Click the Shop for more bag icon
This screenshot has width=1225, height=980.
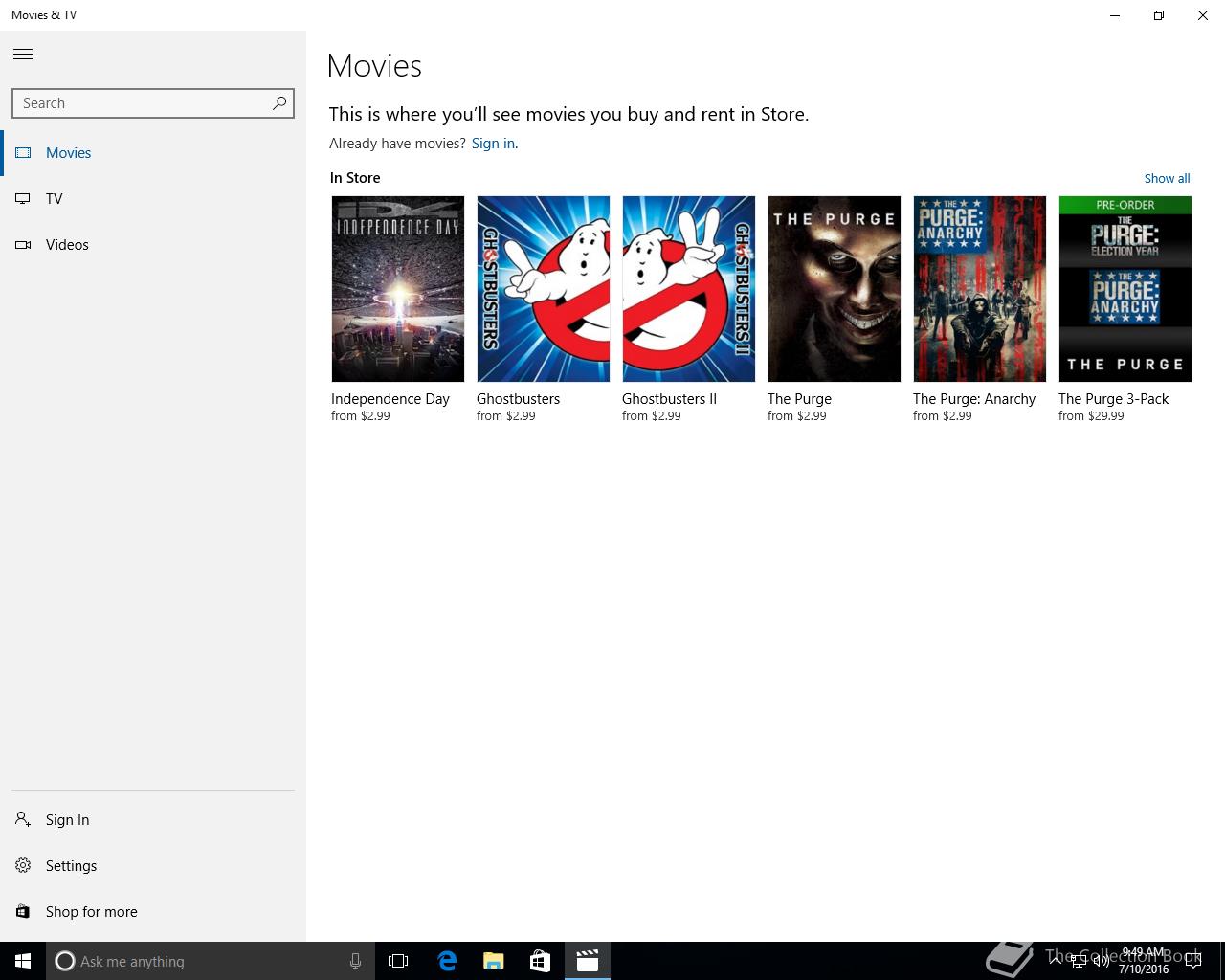point(23,911)
